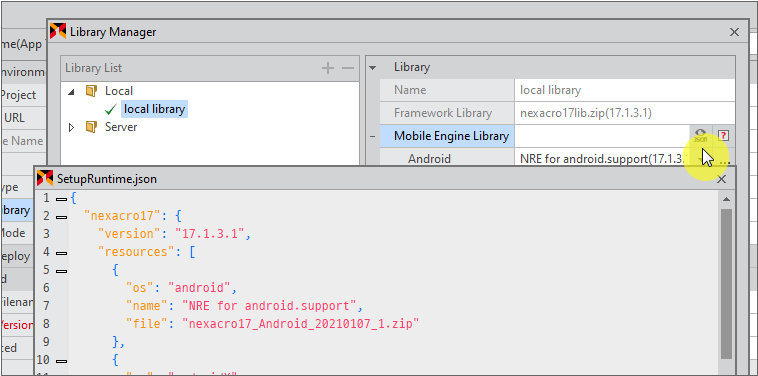758x376 pixels.
Task: Fold the nexacro17 block at line 2
Action: [61, 217]
